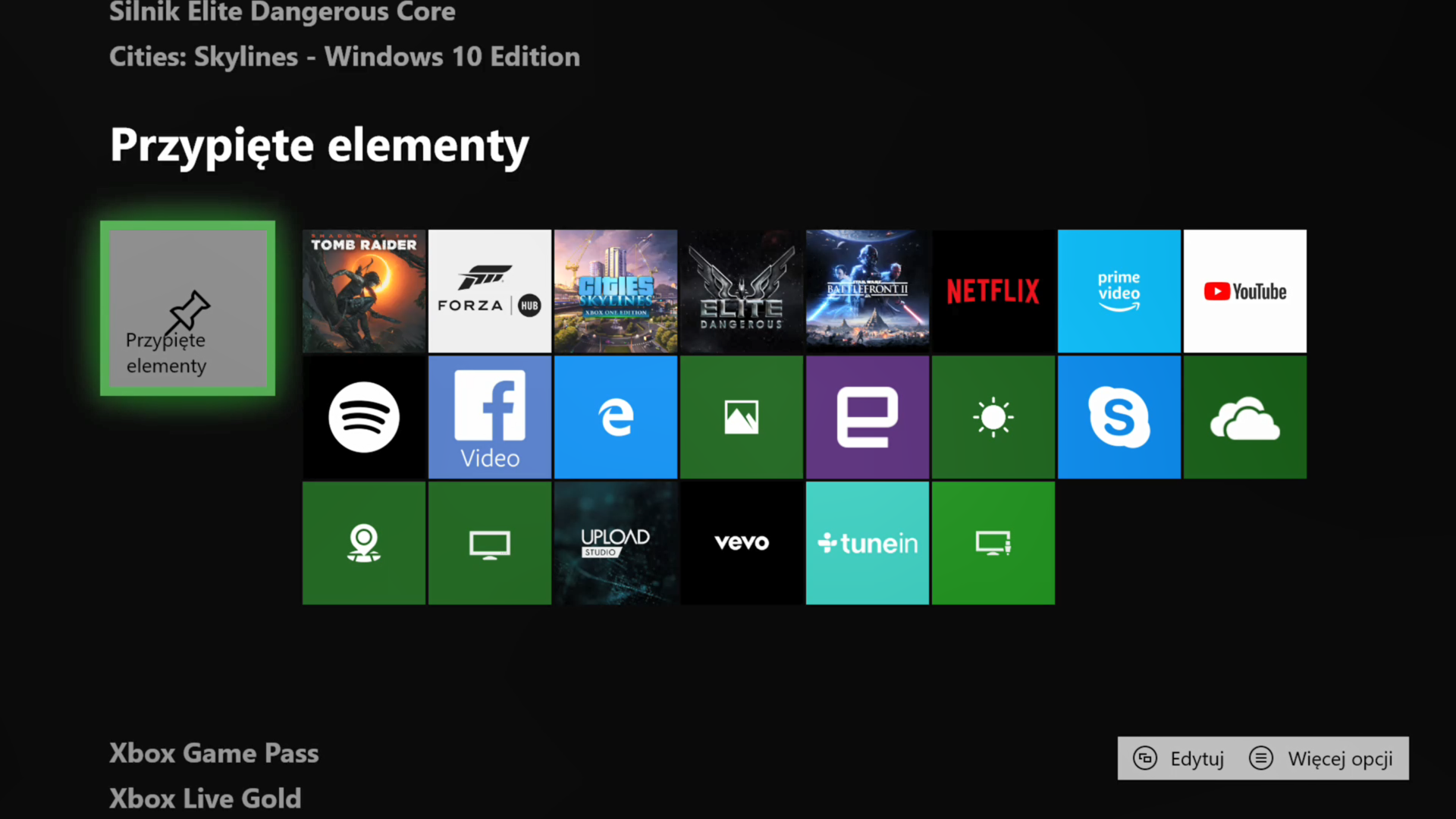
Task: Open the Facebook Video app tile
Action: pos(490,417)
